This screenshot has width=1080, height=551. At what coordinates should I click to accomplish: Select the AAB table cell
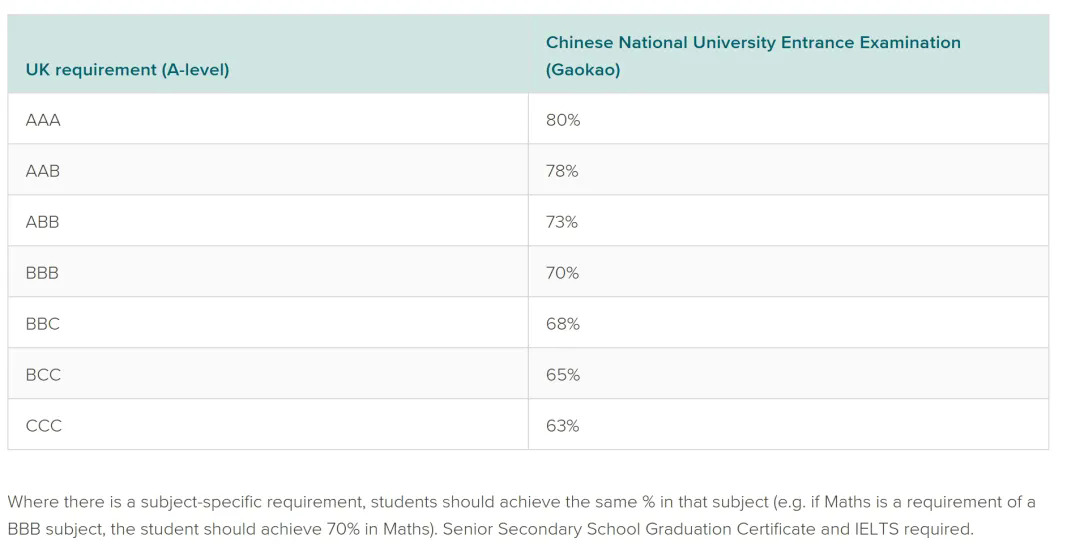[43, 171]
